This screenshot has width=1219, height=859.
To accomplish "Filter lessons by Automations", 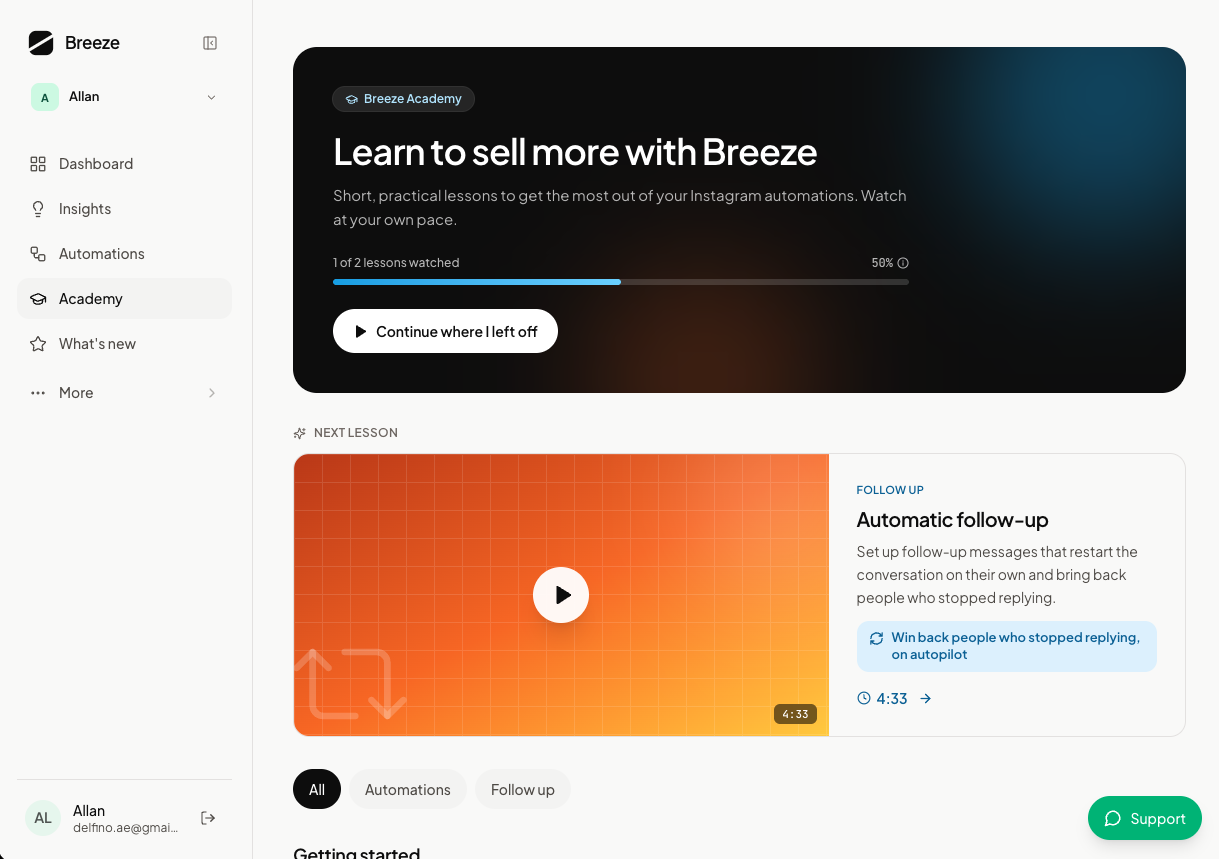I will click(408, 790).
